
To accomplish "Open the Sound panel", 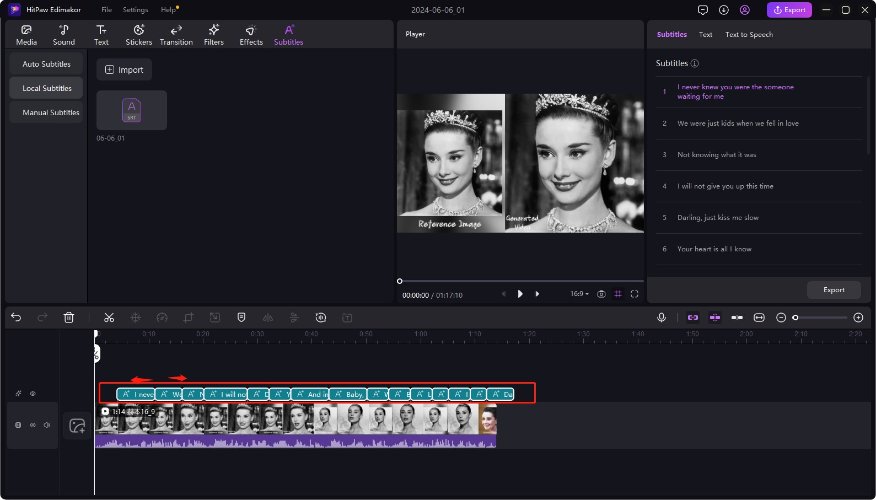I will coord(64,35).
